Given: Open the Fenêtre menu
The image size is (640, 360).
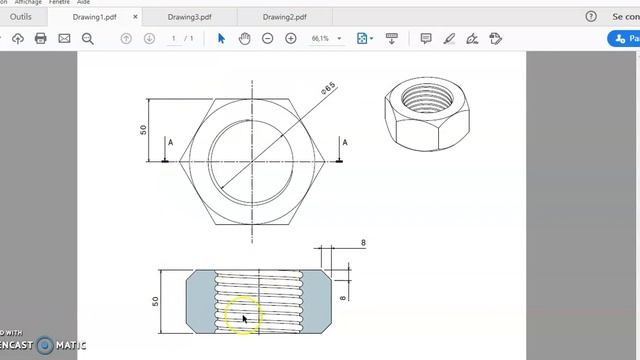Looking at the screenshot, I should pos(59,2).
